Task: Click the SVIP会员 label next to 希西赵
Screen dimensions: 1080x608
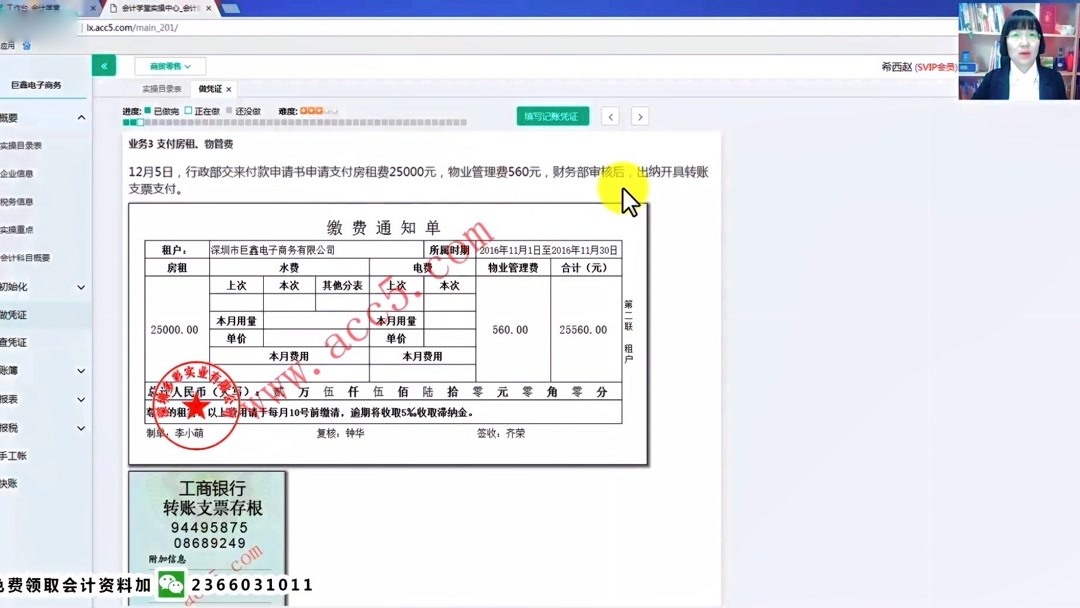Action: [x=938, y=66]
